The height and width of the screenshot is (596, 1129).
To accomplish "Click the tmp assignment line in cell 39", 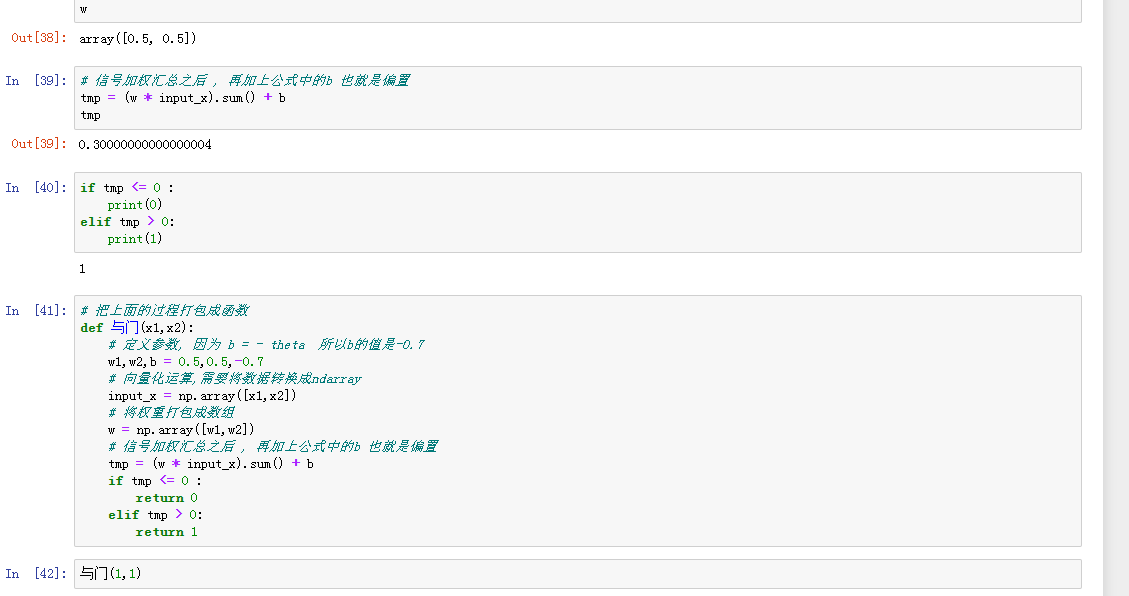I will point(183,98).
